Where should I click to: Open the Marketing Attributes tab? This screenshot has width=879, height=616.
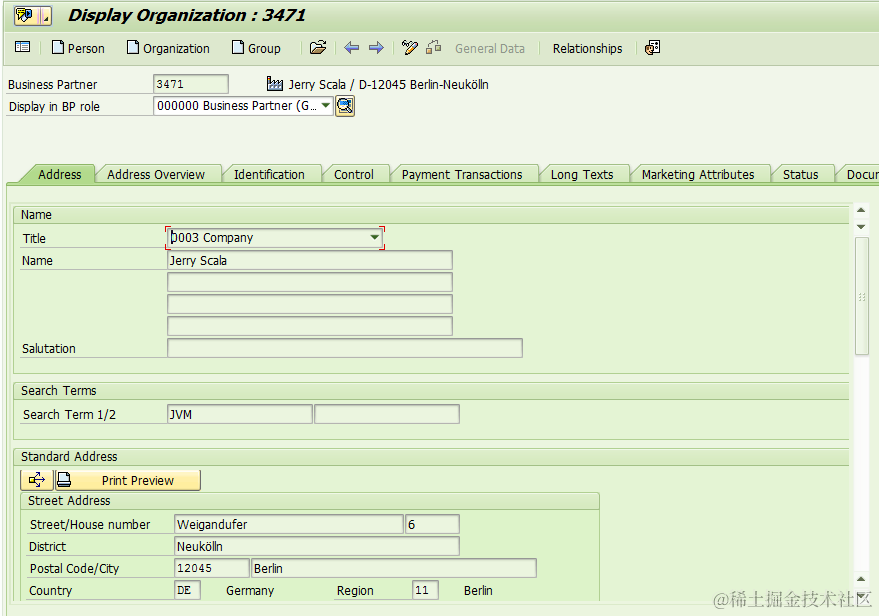pyautogui.click(x=698, y=174)
